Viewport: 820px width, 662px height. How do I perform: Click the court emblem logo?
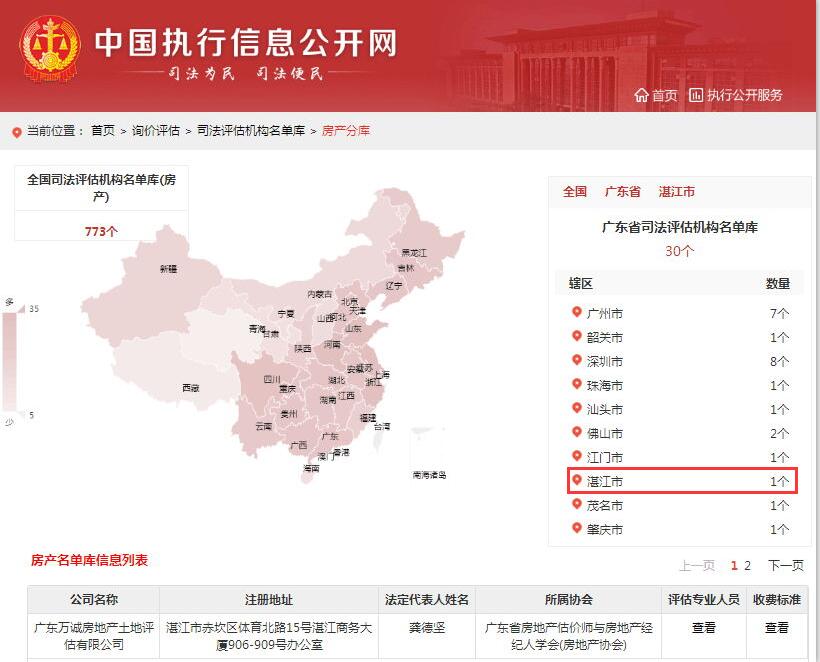50,49
